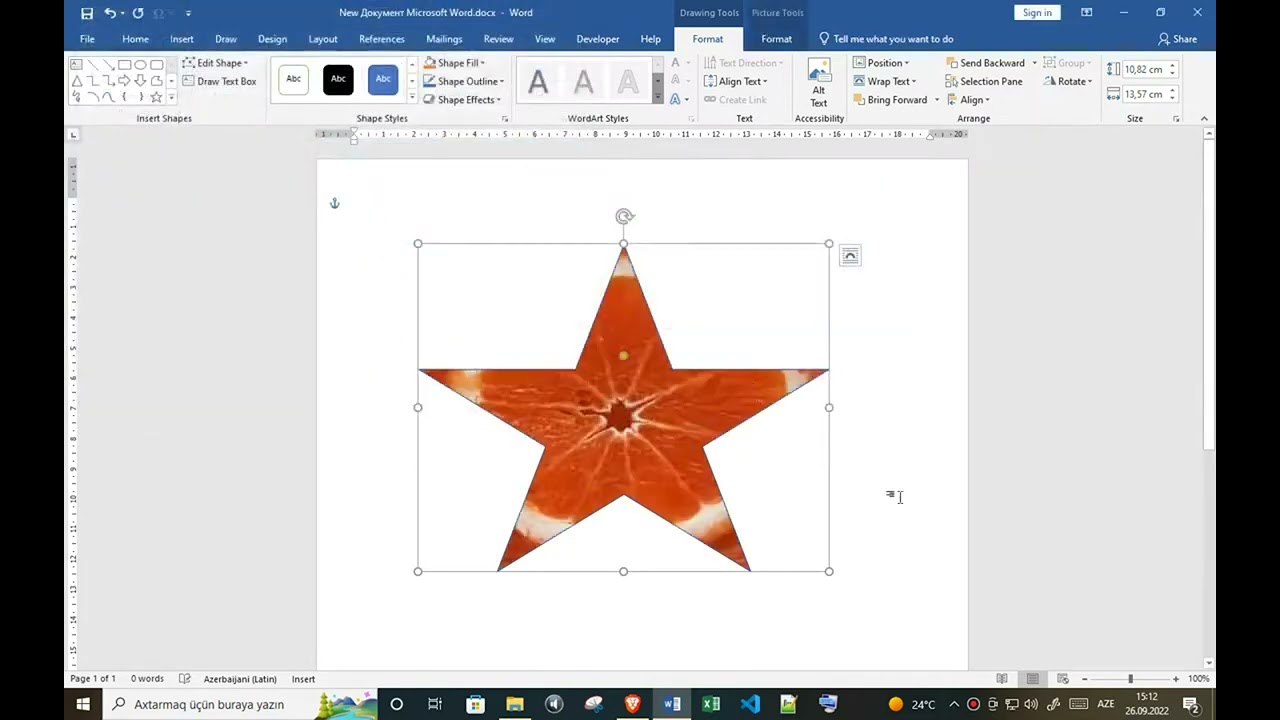This screenshot has width=1280, height=720.
Task: Choose the triangle shape in Insert Shapes
Action: [x=76, y=81]
